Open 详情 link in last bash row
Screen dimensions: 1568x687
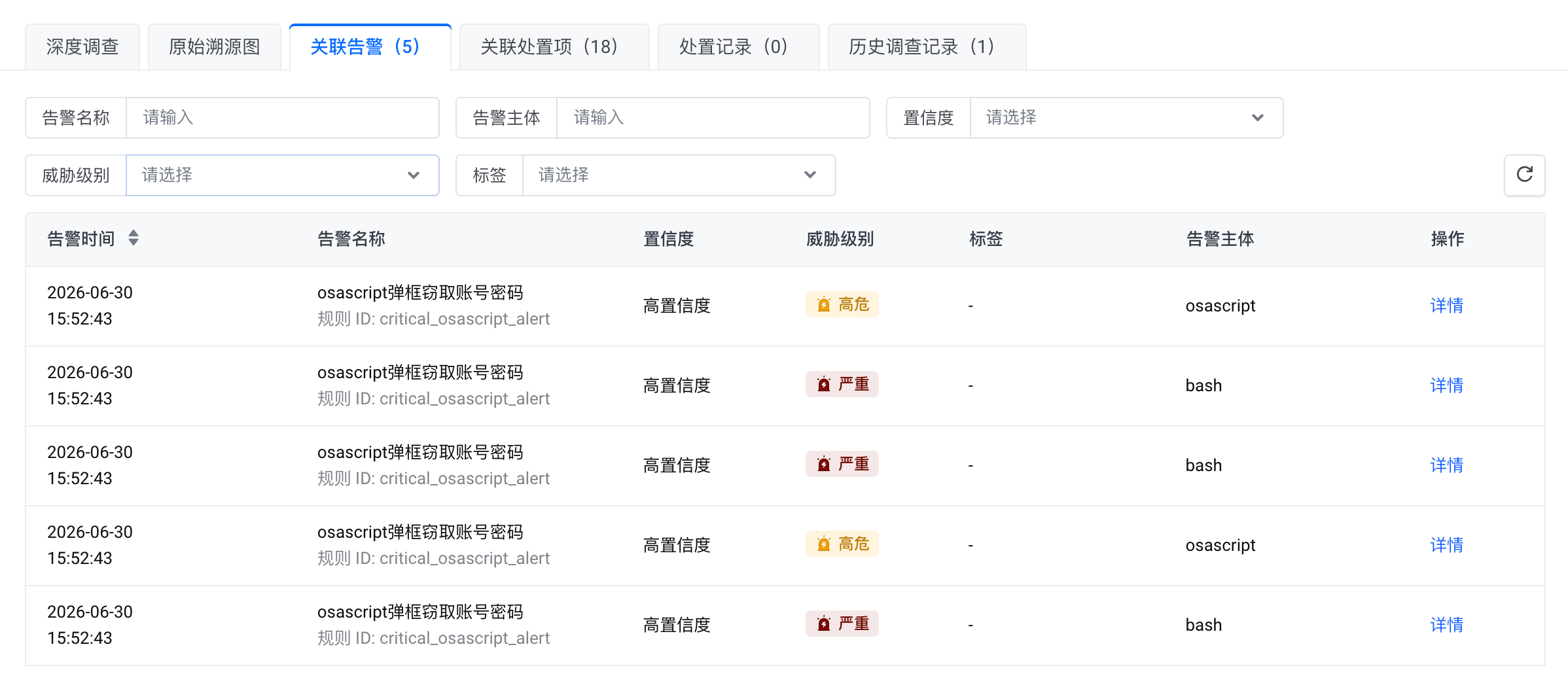click(1446, 625)
